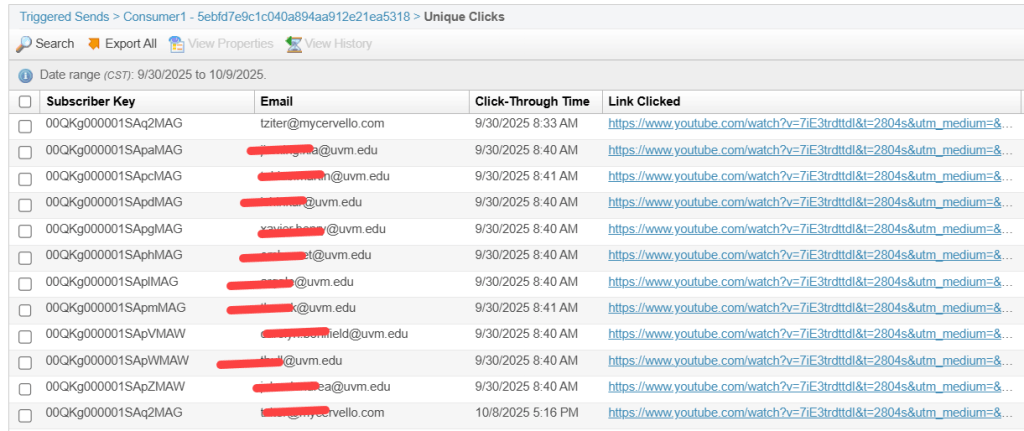Screen dimensions: 1024x431
Task: Click the Export All icon
Action: tap(94, 44)
